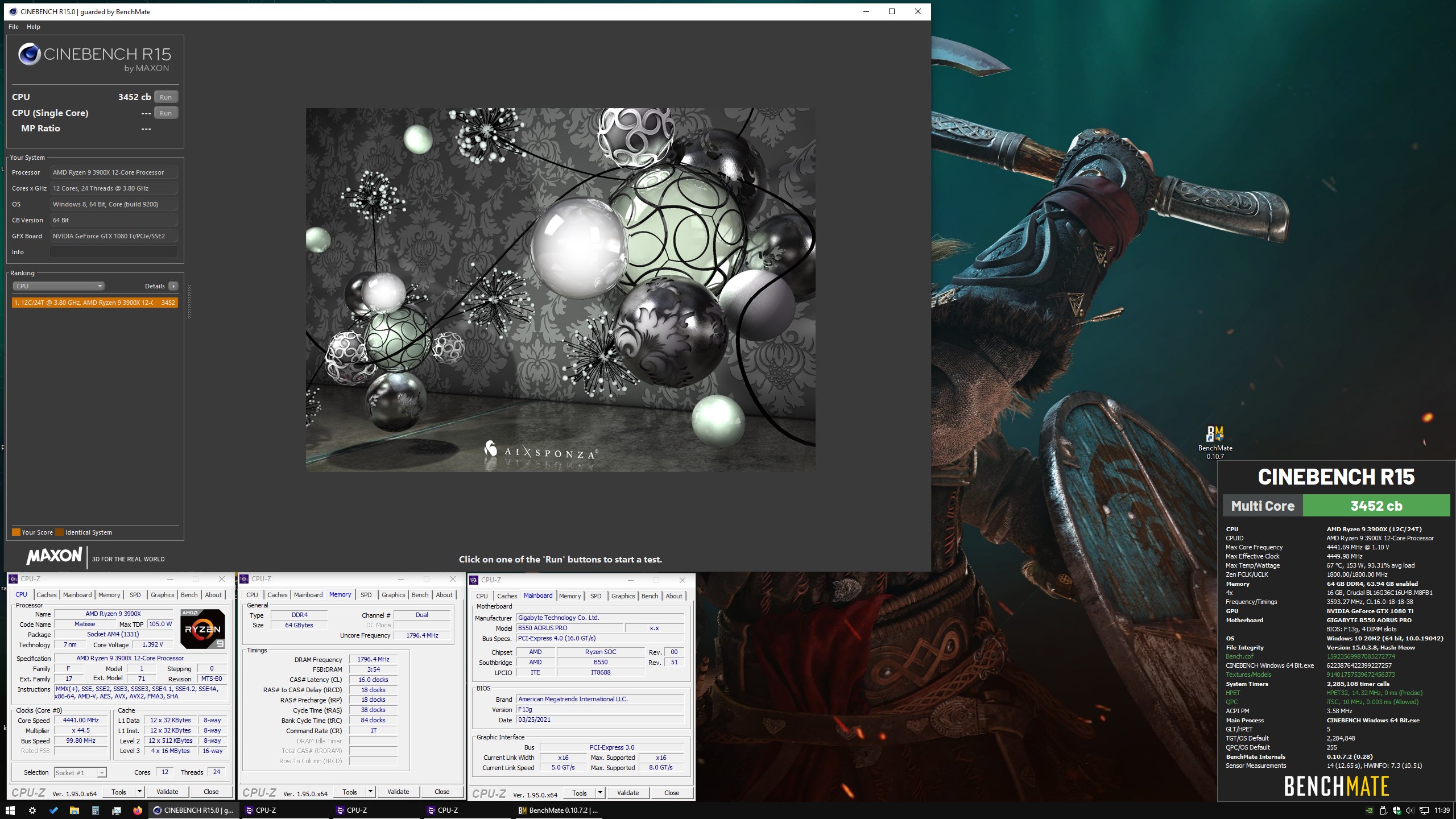
Task: Open the blue checkmark app in taskbar
Action: [x=53, y=810]
